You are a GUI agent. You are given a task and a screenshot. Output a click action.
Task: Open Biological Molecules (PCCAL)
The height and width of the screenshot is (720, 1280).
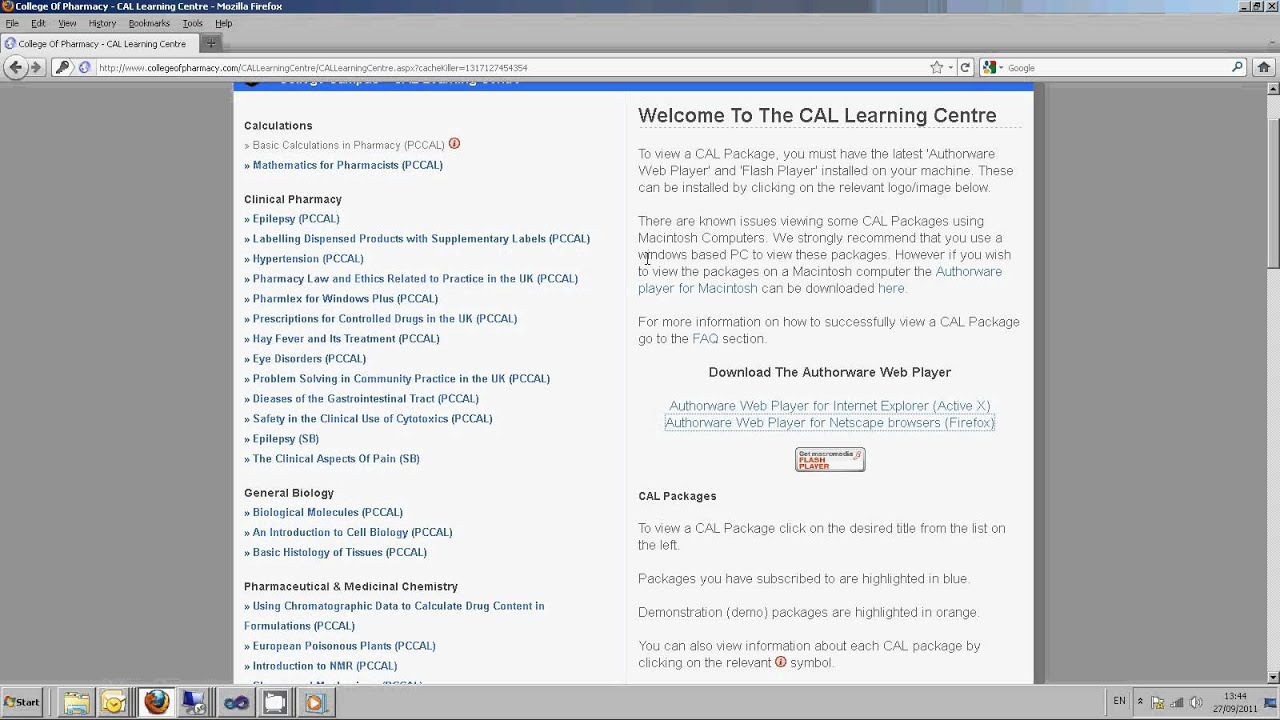pos(328,512)
